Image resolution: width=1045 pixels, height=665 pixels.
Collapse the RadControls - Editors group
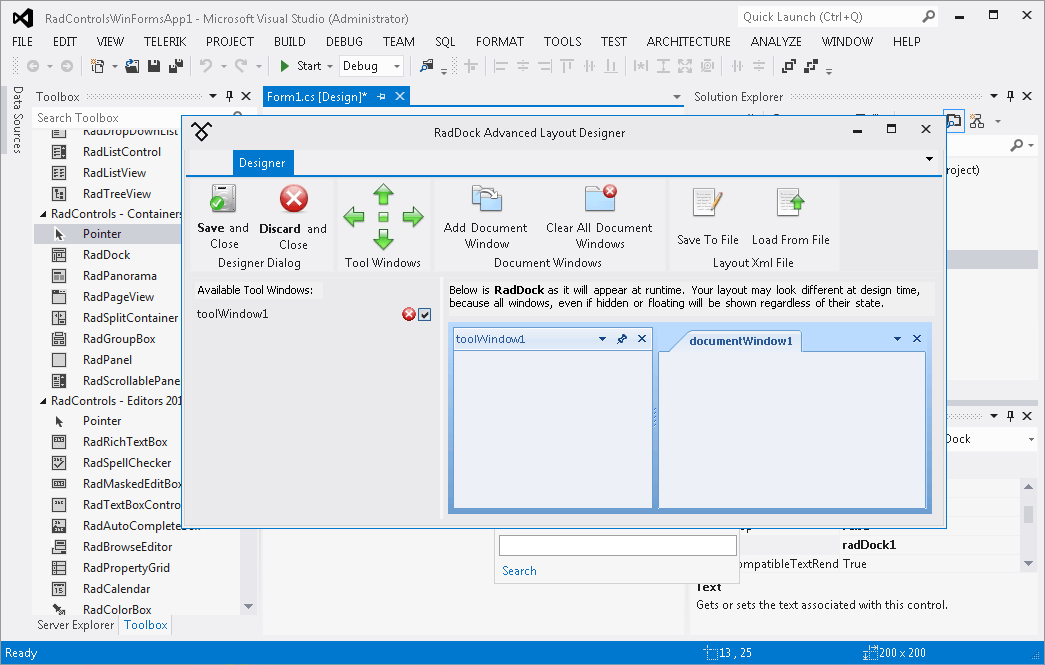(43, 401)
